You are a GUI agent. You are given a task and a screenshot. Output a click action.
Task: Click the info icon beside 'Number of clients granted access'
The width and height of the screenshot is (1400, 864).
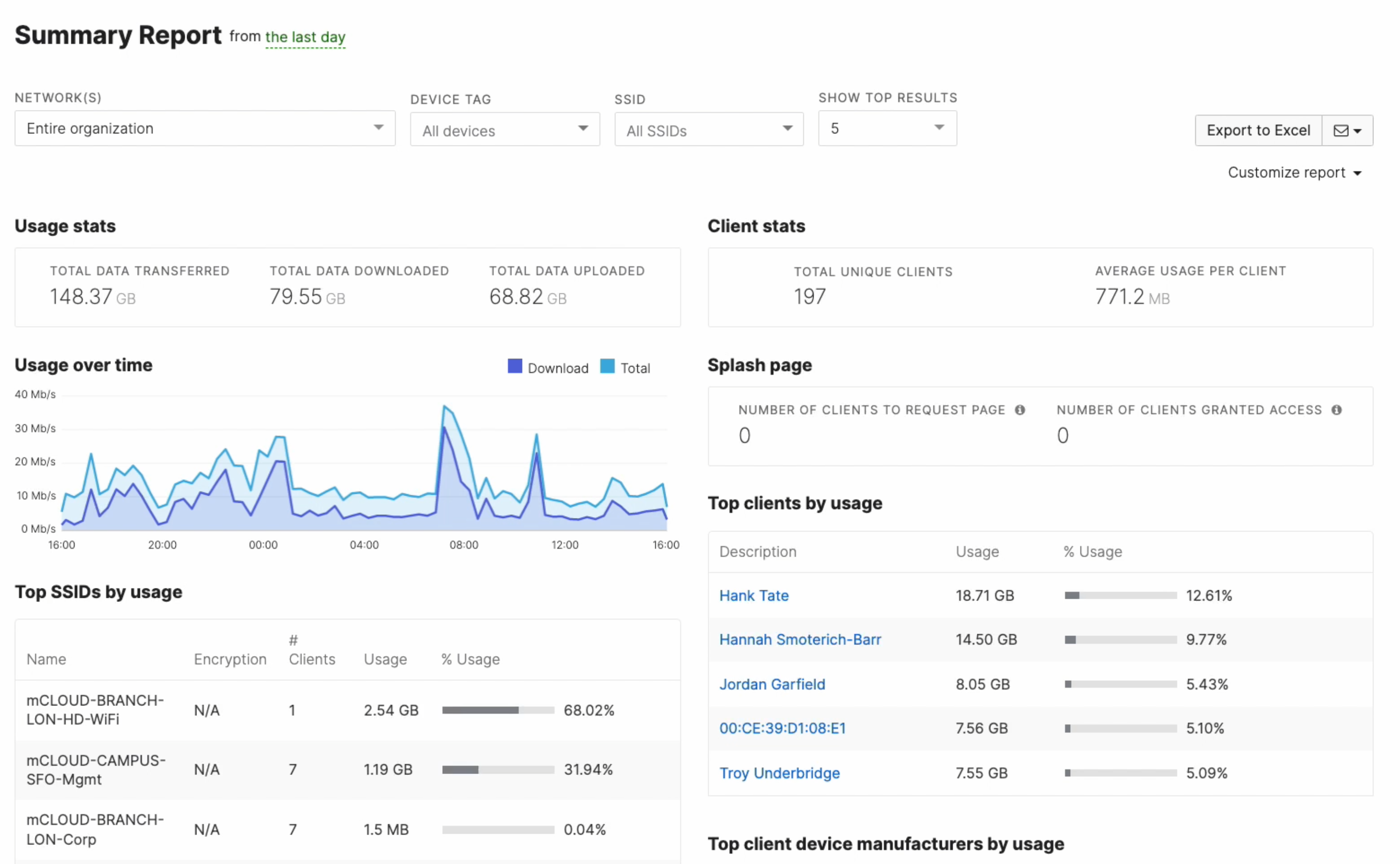(1336, 410)
